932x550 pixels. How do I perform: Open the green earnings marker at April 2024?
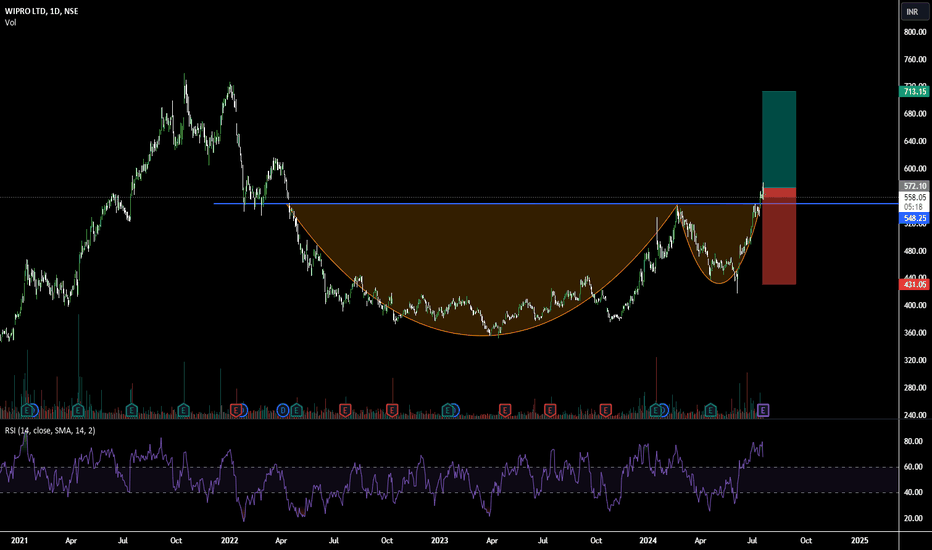point(710,410)
